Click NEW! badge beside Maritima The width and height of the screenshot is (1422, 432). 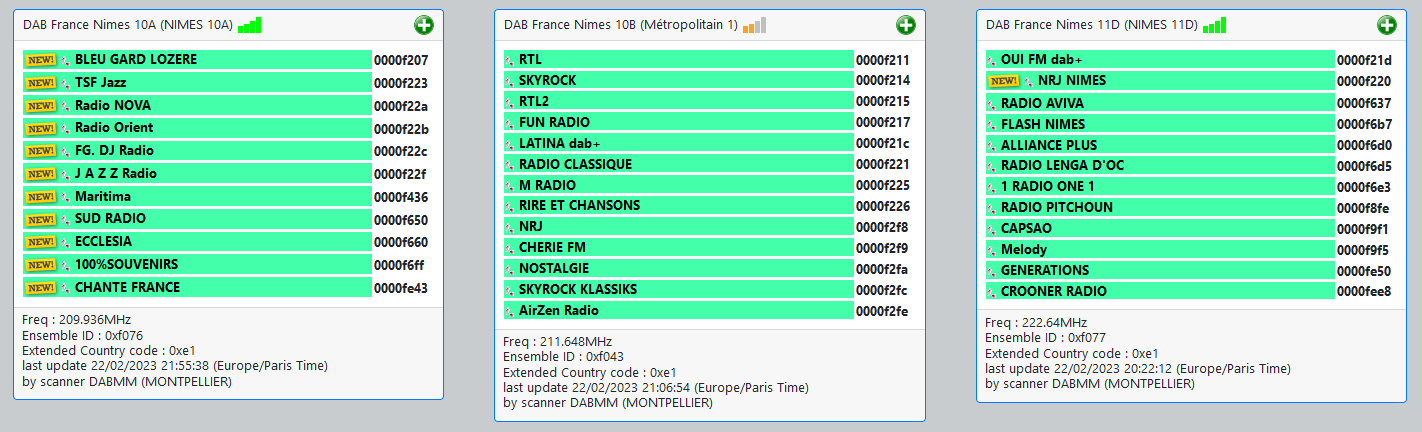[40, 196]
